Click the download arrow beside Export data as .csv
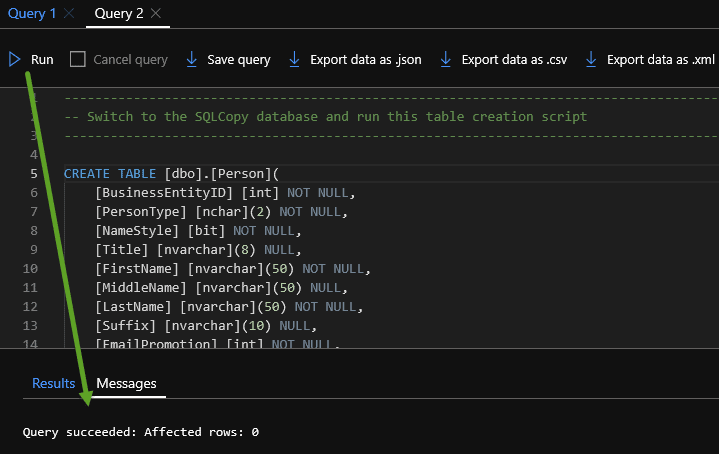This screenshot has width=719, height=454. tap(446, 59)
